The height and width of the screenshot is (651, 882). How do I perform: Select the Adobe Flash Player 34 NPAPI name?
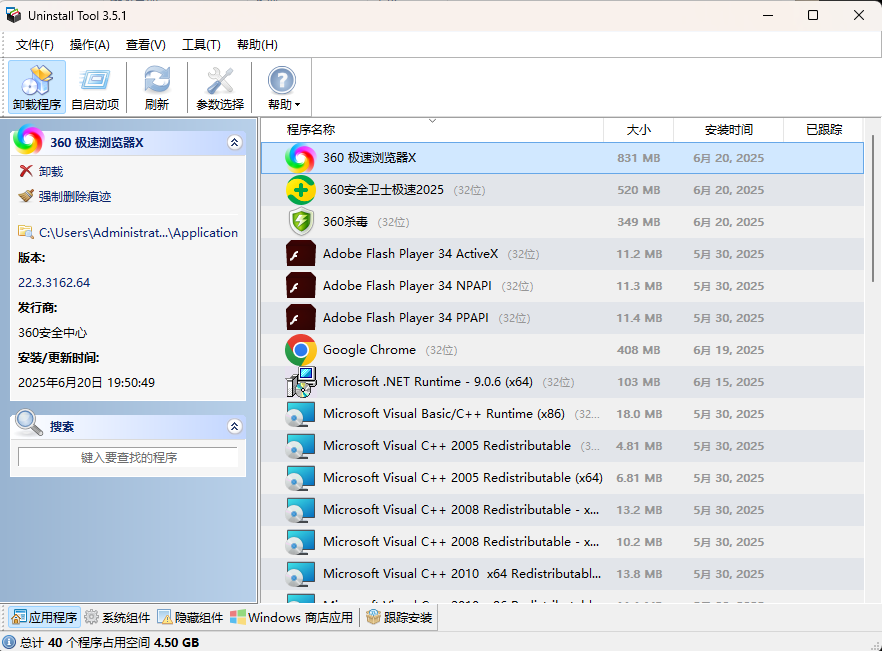coord(407,286)
